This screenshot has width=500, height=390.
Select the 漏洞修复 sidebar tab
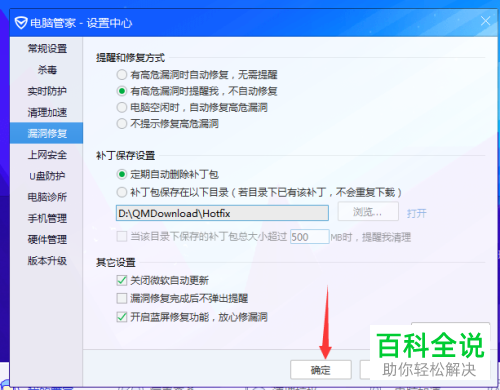[47, 133]
